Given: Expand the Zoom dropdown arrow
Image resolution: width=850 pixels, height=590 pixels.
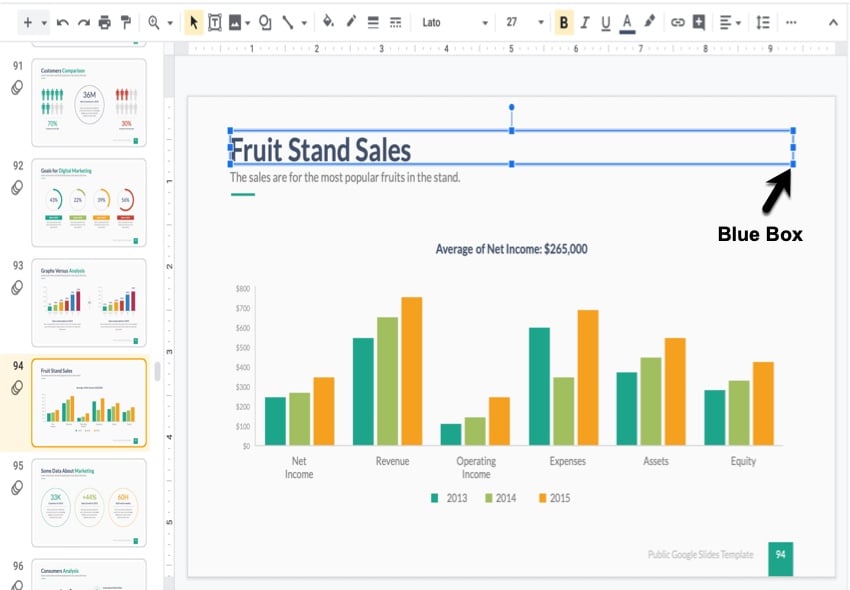Looking at the screenshot, I should tap(170, 22).
